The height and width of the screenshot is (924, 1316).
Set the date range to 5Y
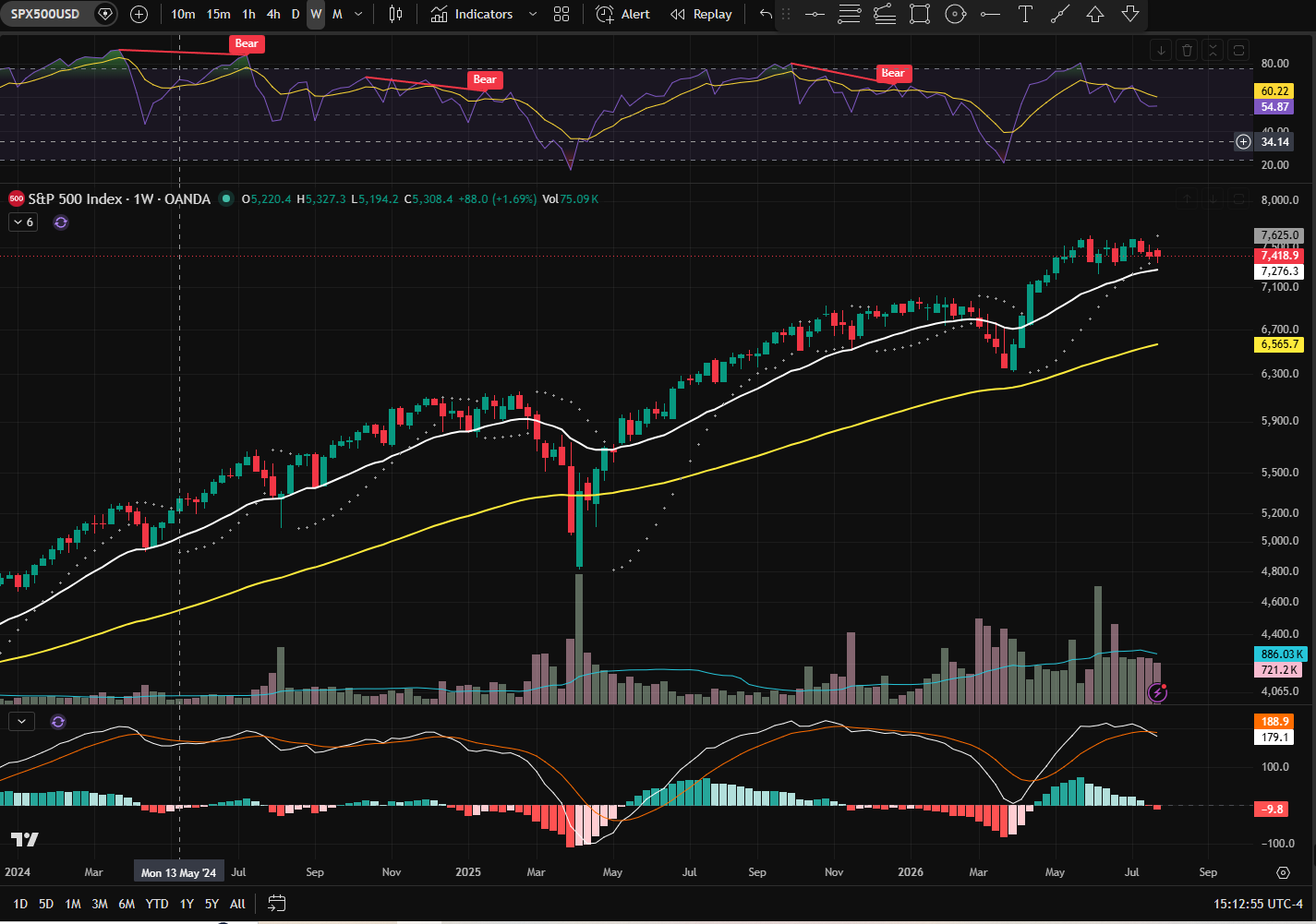(211, 904)
